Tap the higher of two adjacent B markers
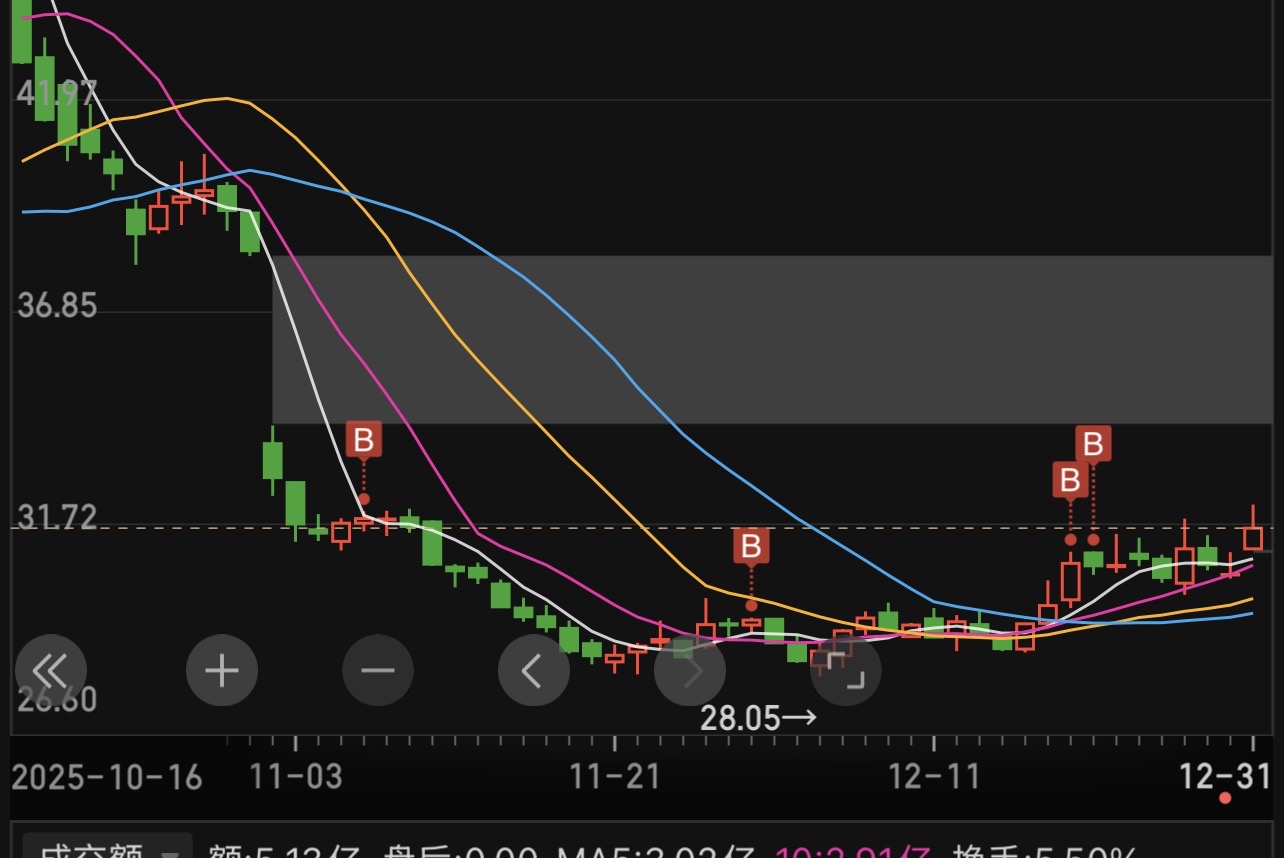The image size is (1284, 858). [1093, 443]
